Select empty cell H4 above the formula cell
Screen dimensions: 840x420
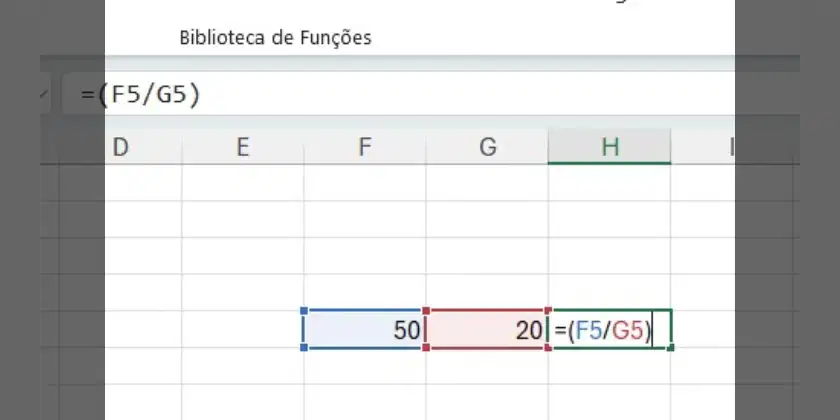coord(609,292)
